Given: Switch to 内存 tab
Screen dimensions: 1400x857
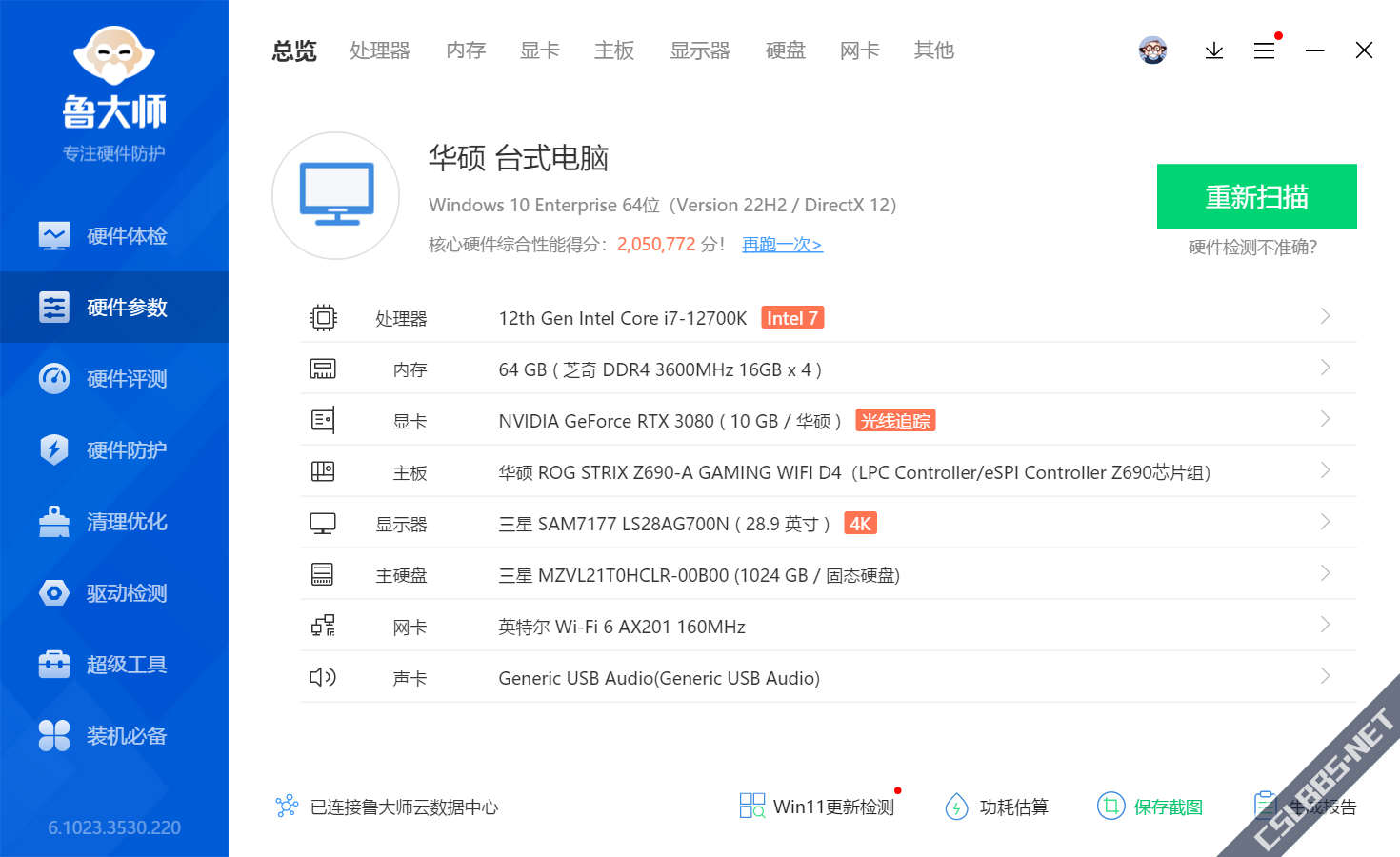Looking at the screenshot, I should coord(466,50).
